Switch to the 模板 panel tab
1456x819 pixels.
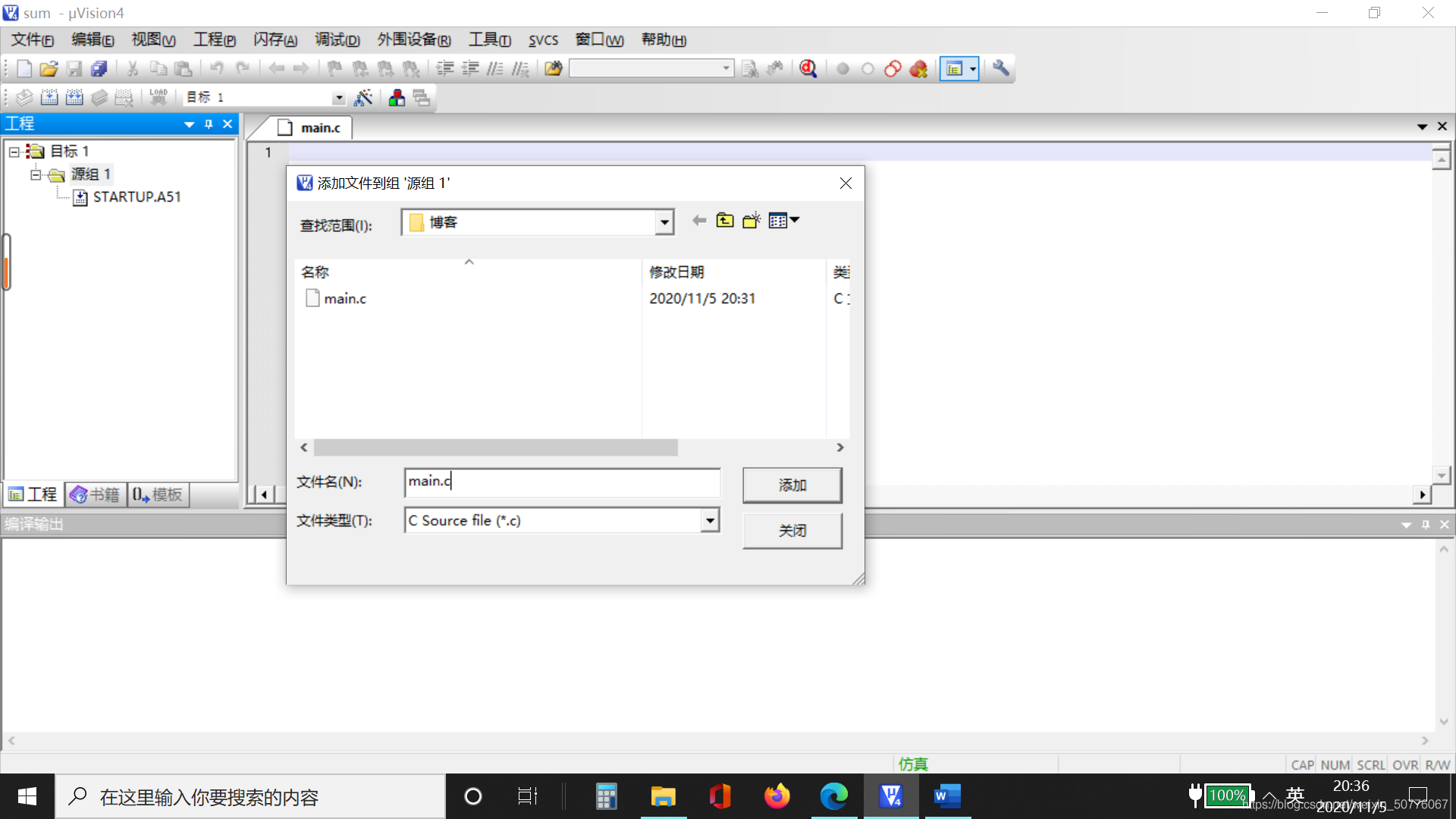point(158,494)
